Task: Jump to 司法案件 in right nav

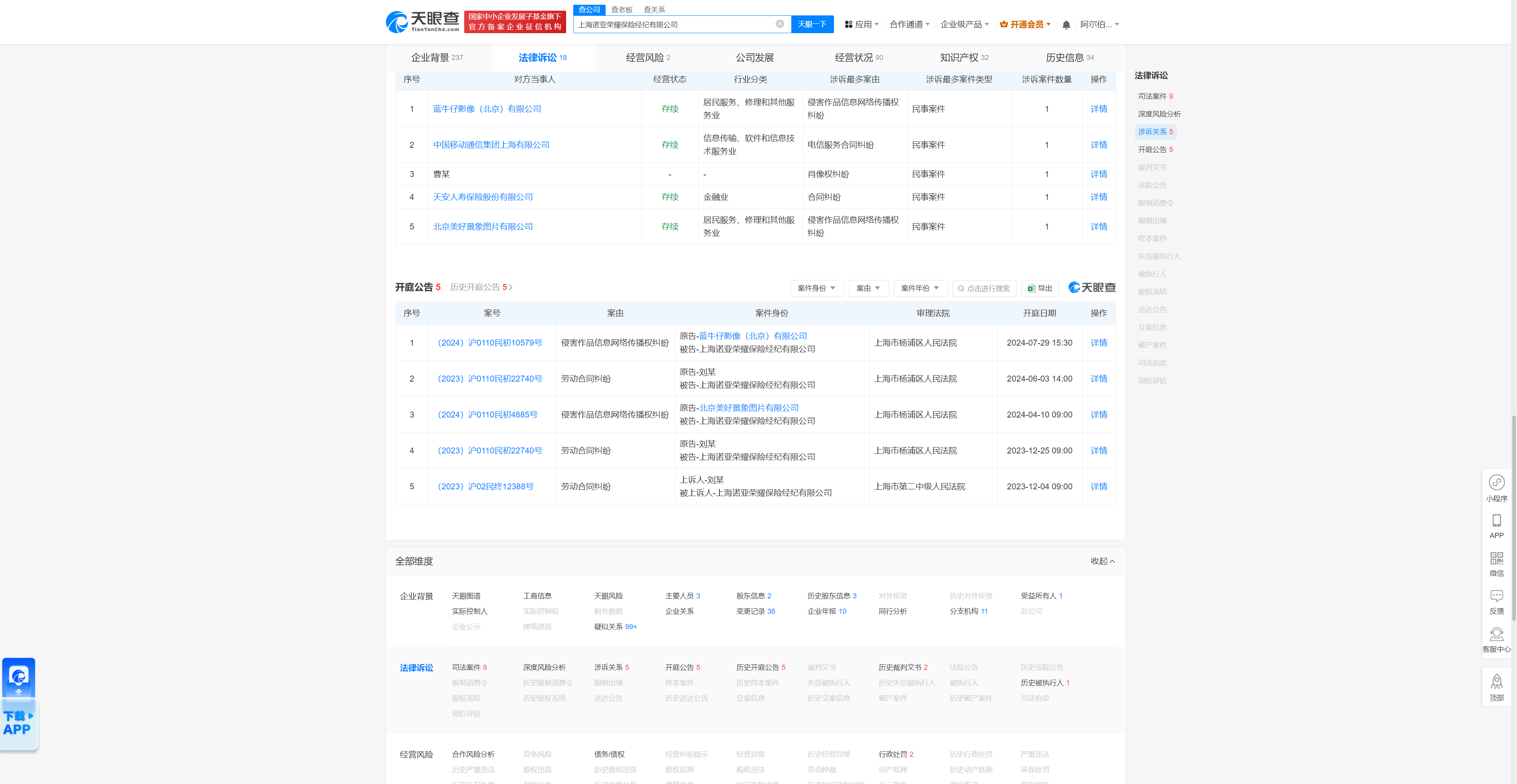Action: pyautogui.click(x=1155, y=96)
